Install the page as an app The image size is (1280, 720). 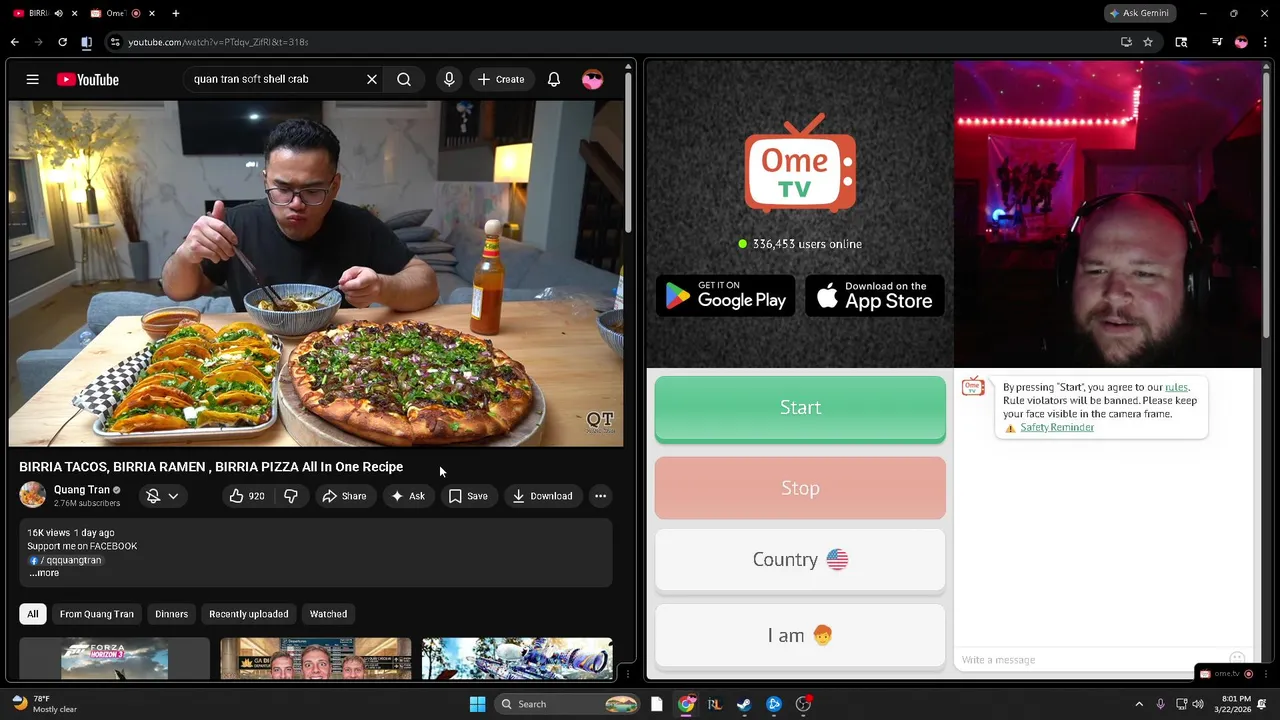pos(1126,42)
